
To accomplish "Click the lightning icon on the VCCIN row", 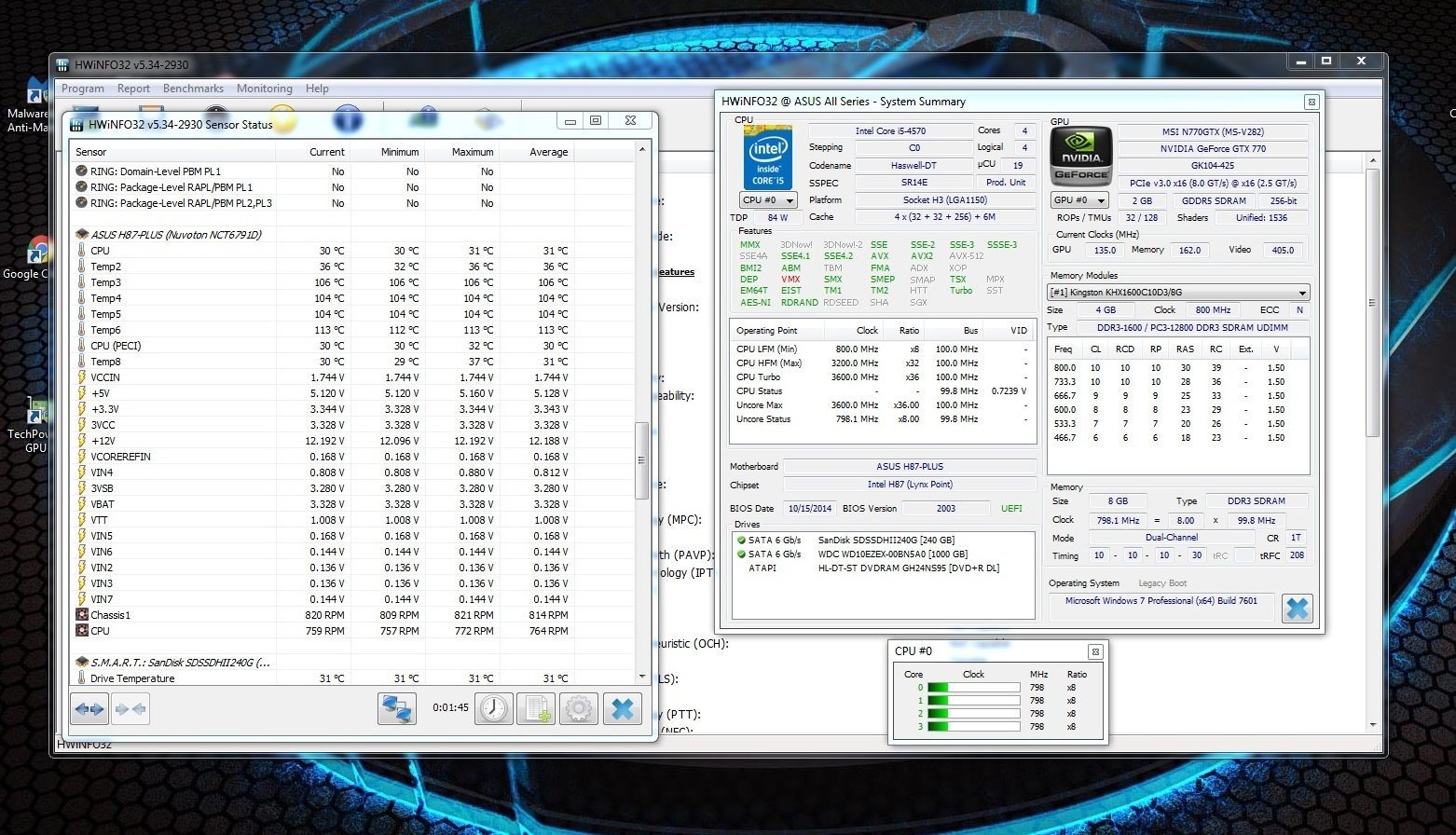I will click(x=82, y=377).
